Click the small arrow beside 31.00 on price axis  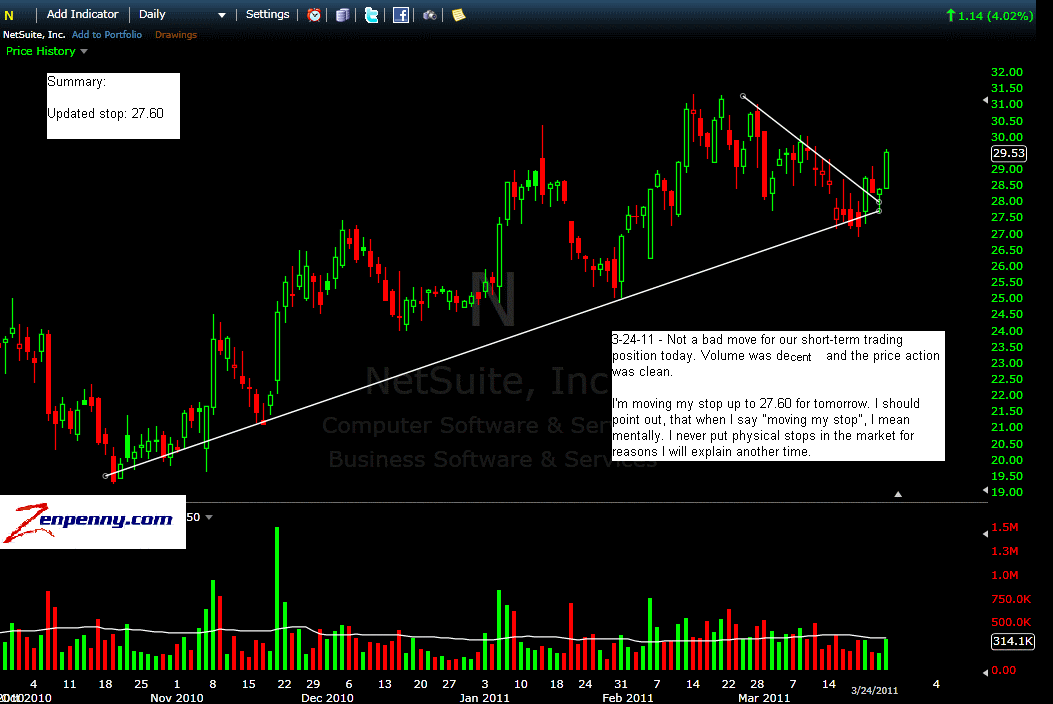[985, 101]
